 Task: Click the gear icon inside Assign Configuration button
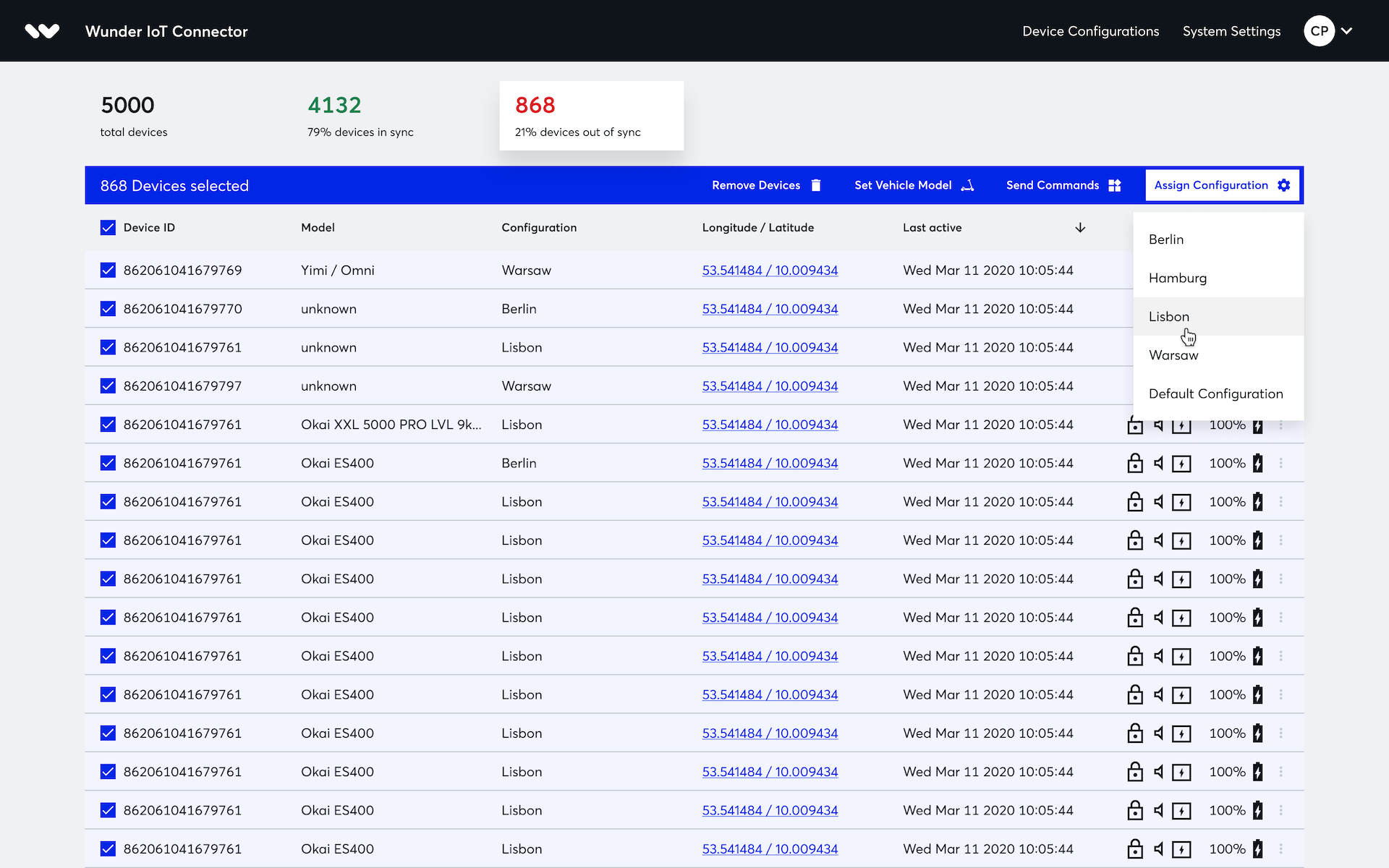coord(1284,185)
